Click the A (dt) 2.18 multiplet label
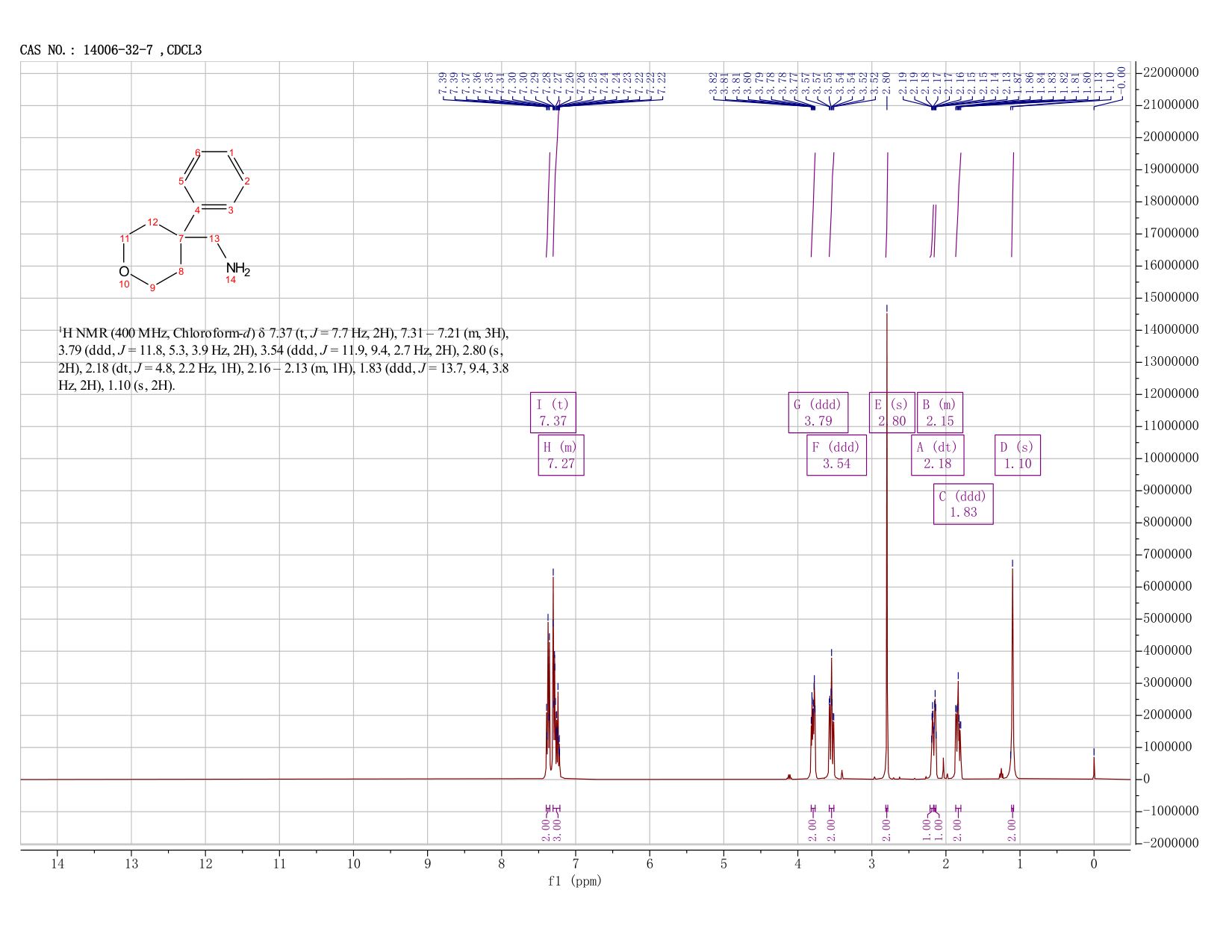The image size is (1232, 952). (937, 455)
